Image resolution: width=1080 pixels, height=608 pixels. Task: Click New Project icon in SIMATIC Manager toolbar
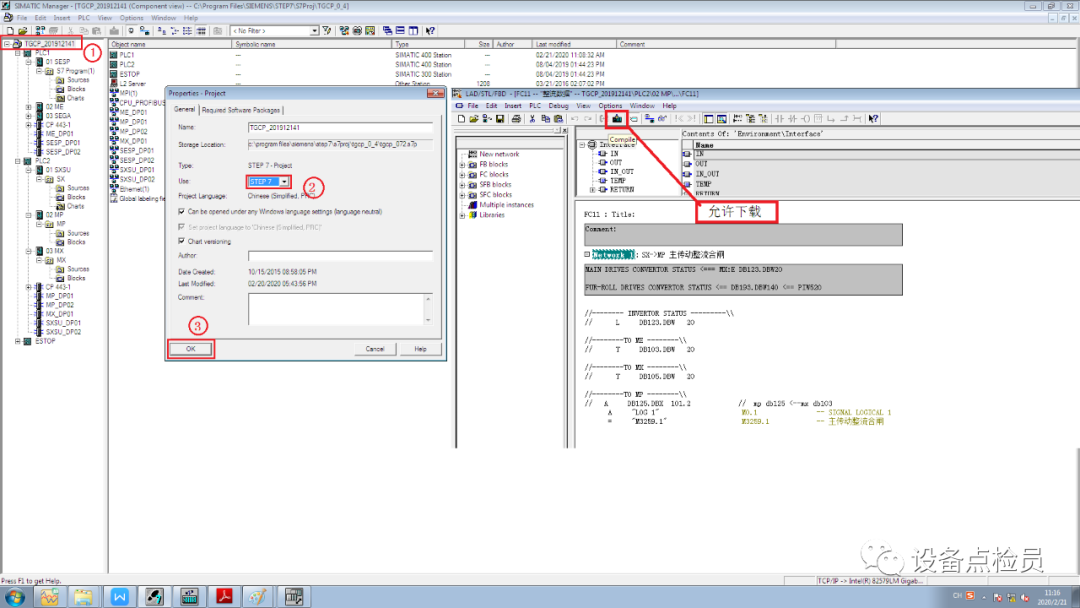pyautogui.click(x=10, y=31)
